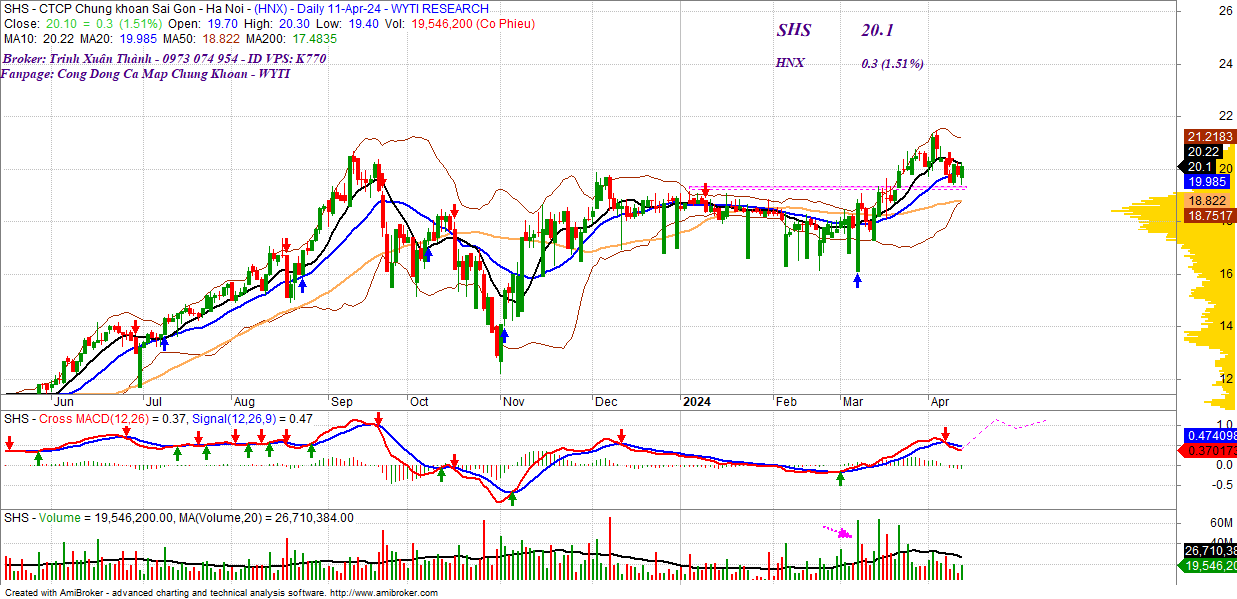Click the Broker 'Trinh Xuan Thanh' line
1237x599 pixels.
pos(163,58)
